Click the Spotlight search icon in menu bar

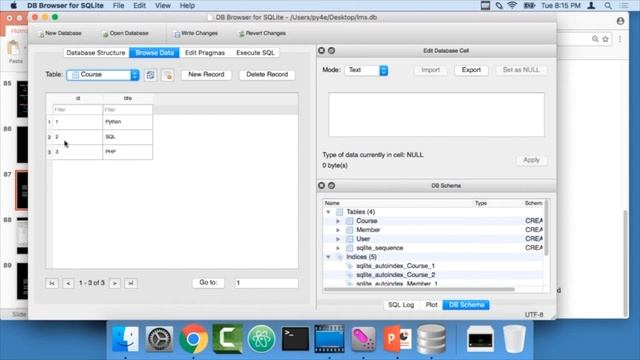[608, 6]
